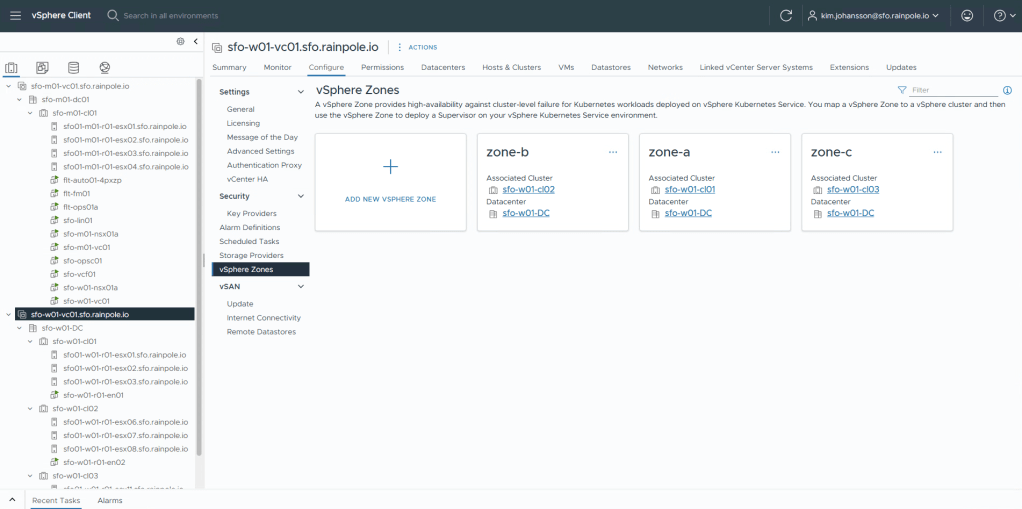Collapse the Settings section in Configure panel

click(x=301, y=92)
